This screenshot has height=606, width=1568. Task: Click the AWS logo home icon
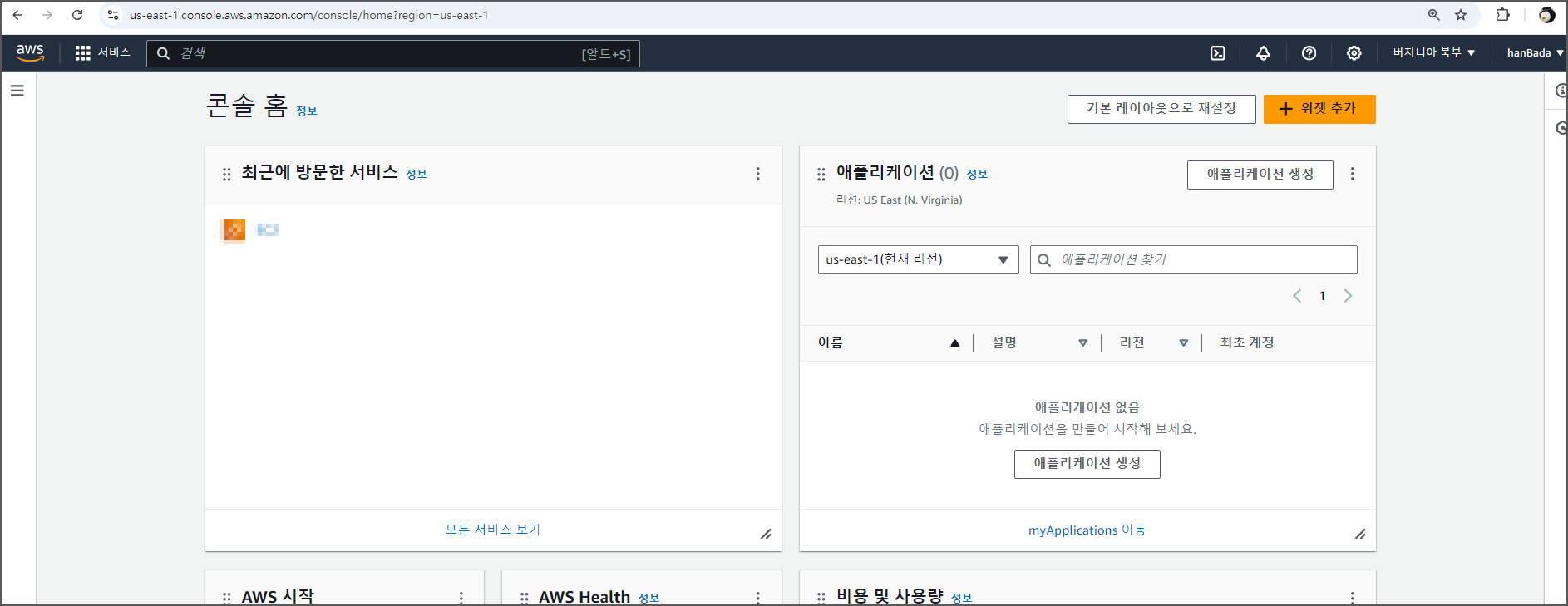click(30, 52)
